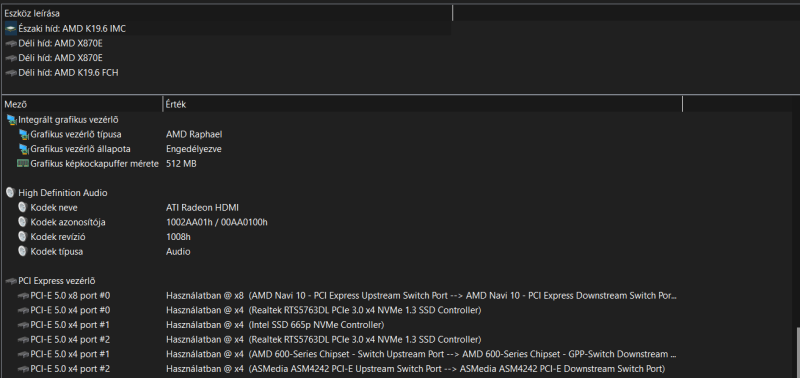Click the icon next to Grafikus vezérlő állapota
This screenshot has width=800, height=378.
[23, 149]
